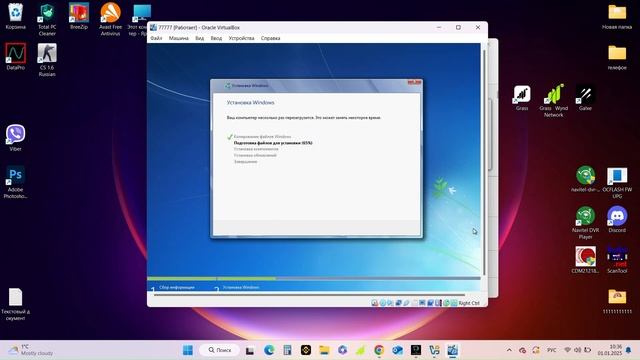Click the green installation progress bar in the guest
The height and width of the screenshot is (360, 640).
tap(211, 279)
